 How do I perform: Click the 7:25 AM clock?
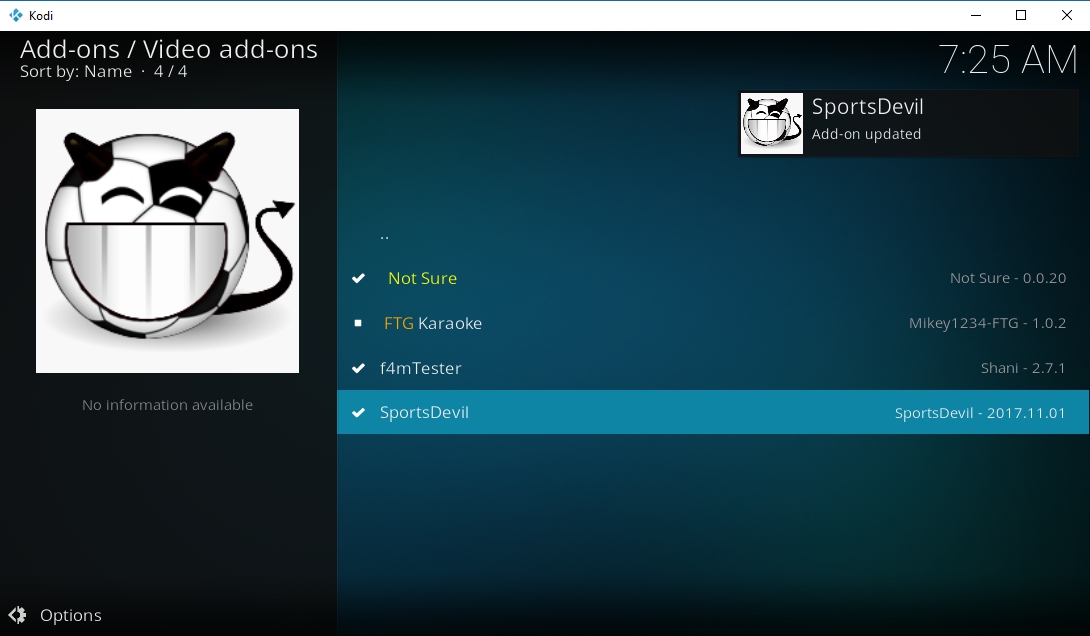click(1008, 59)
